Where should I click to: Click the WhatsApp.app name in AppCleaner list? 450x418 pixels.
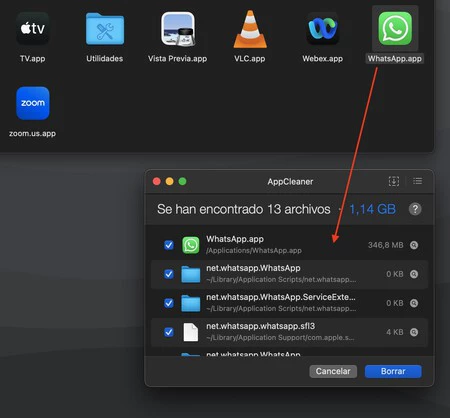(235, 239)
